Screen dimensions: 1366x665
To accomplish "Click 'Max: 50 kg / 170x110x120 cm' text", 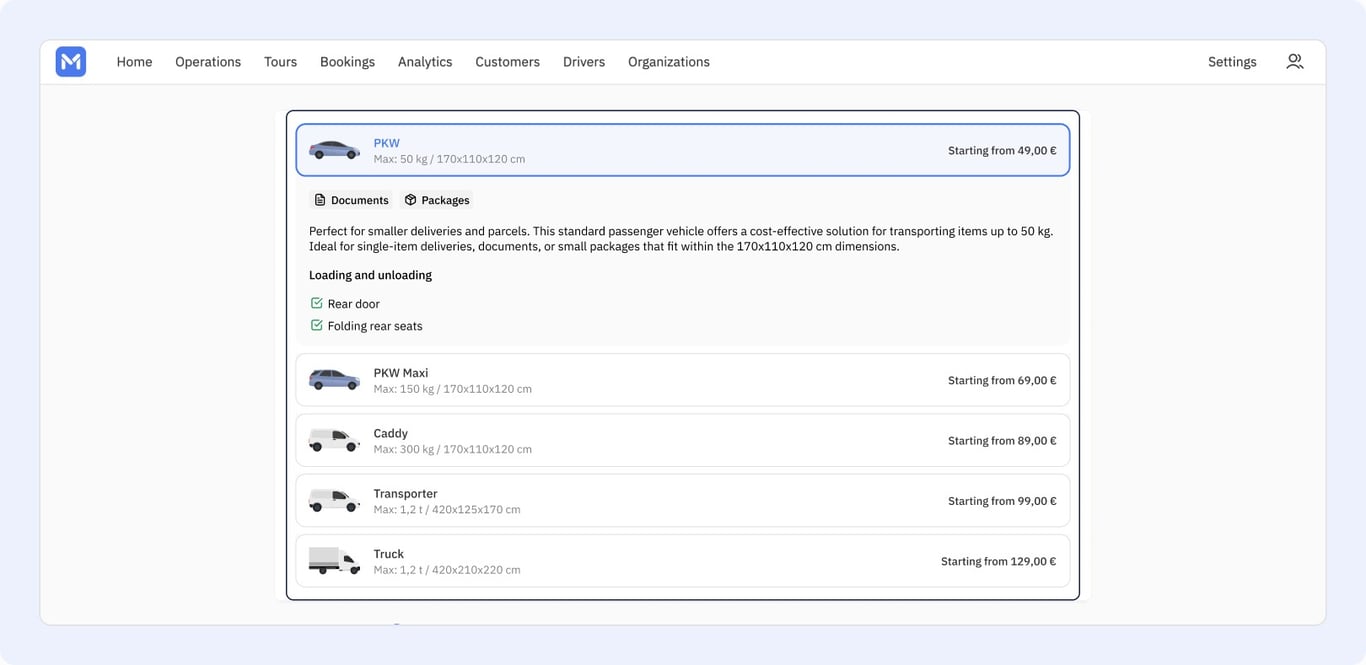I will point(449,159).
